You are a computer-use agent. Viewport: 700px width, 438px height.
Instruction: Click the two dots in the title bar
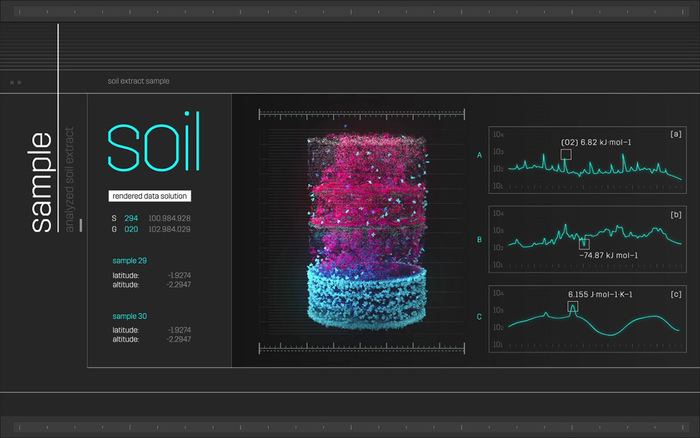[15, 82]
